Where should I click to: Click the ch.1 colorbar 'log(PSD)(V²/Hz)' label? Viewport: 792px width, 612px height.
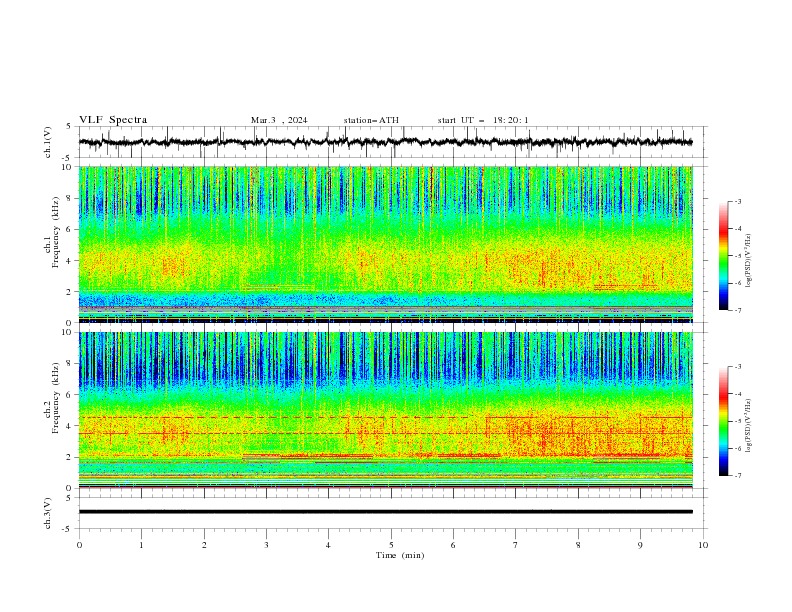coord(749,261)
